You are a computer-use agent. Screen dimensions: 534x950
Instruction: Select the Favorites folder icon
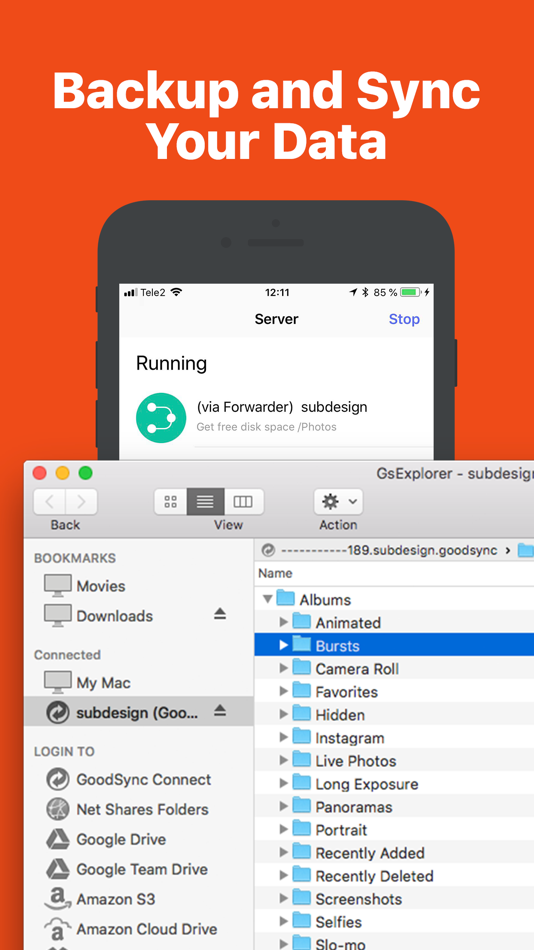click(x=301, y=691)
